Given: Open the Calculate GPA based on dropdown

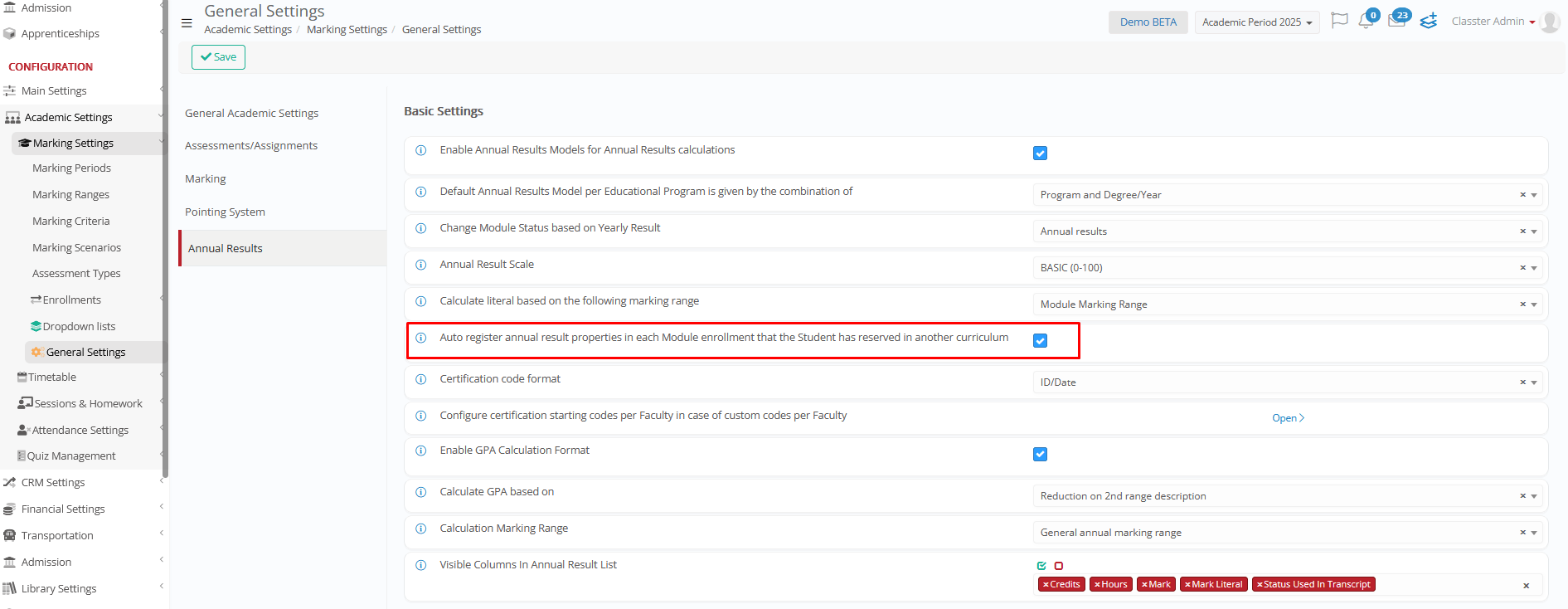Looking at the screenshot, I should coord(1533,496).
